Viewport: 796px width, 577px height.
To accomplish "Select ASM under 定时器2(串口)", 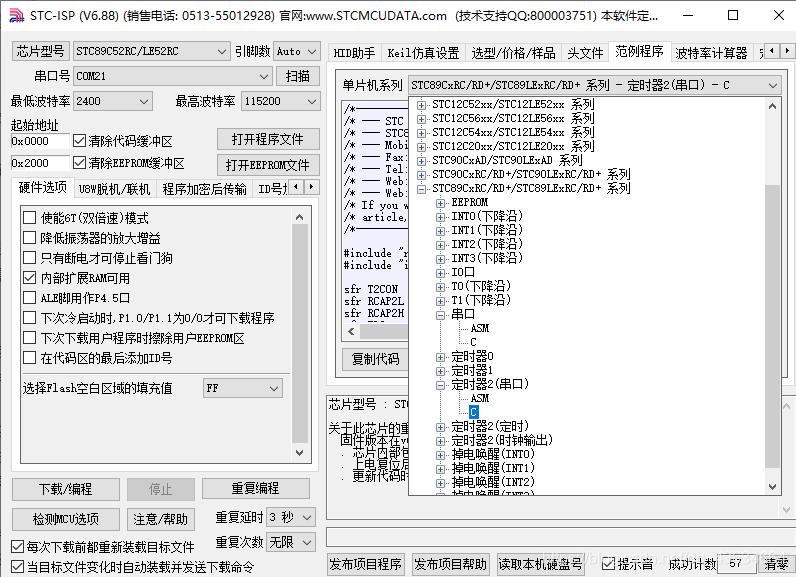I will point(480,398).
